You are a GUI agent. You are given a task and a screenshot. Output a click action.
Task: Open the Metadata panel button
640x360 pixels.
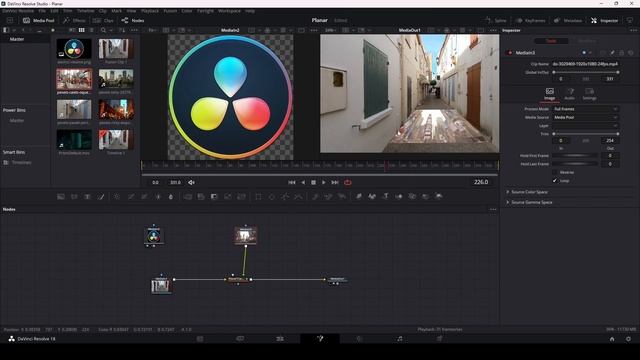(x=568, y=20)
